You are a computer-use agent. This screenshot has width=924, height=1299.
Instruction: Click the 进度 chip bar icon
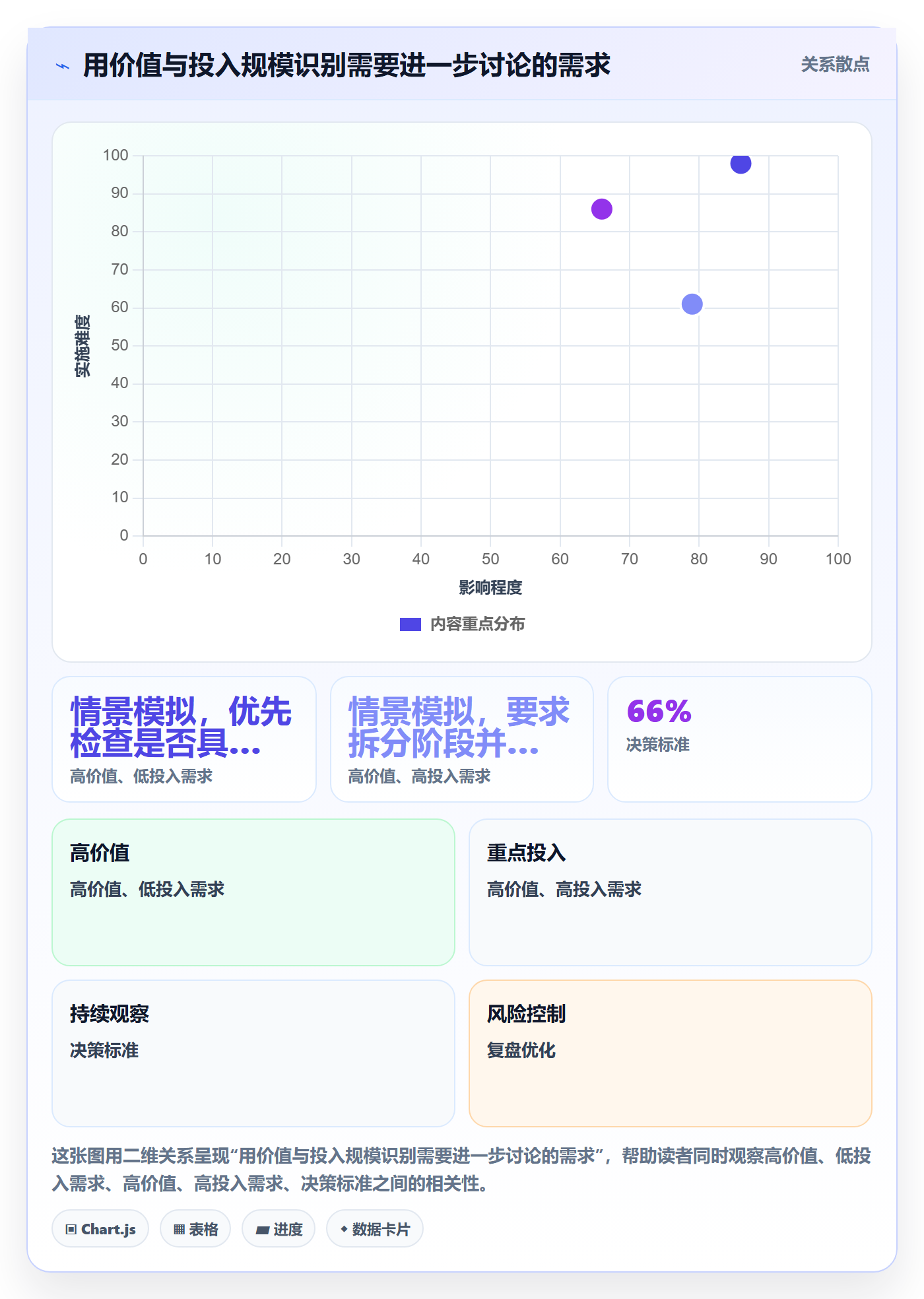pos(263,1230)
